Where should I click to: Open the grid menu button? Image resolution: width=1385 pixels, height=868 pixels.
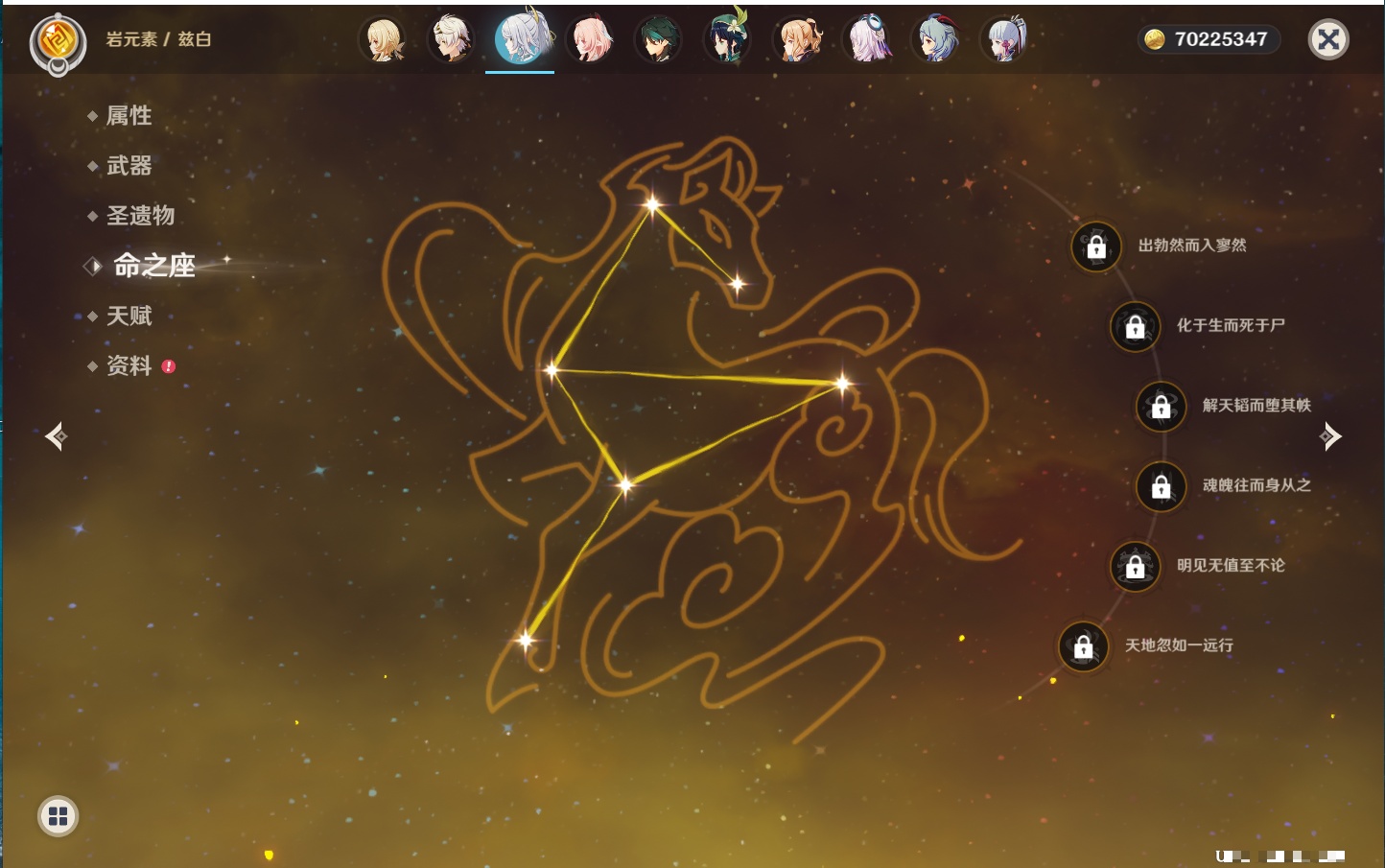click(59, 816)
